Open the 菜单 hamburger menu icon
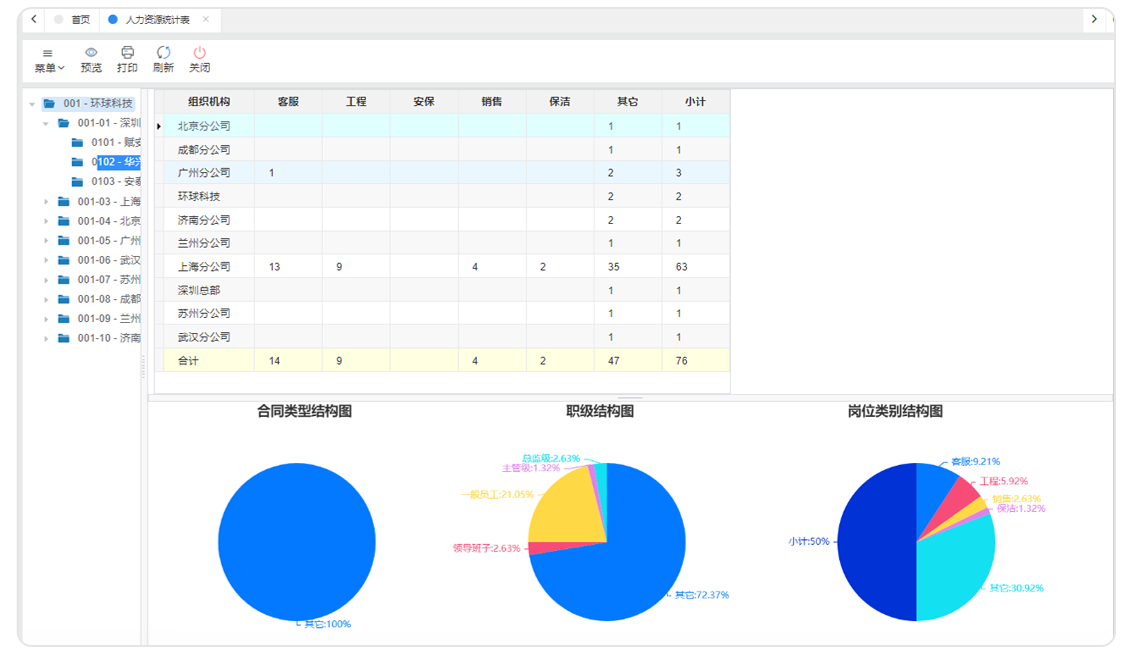 point(48,53)
